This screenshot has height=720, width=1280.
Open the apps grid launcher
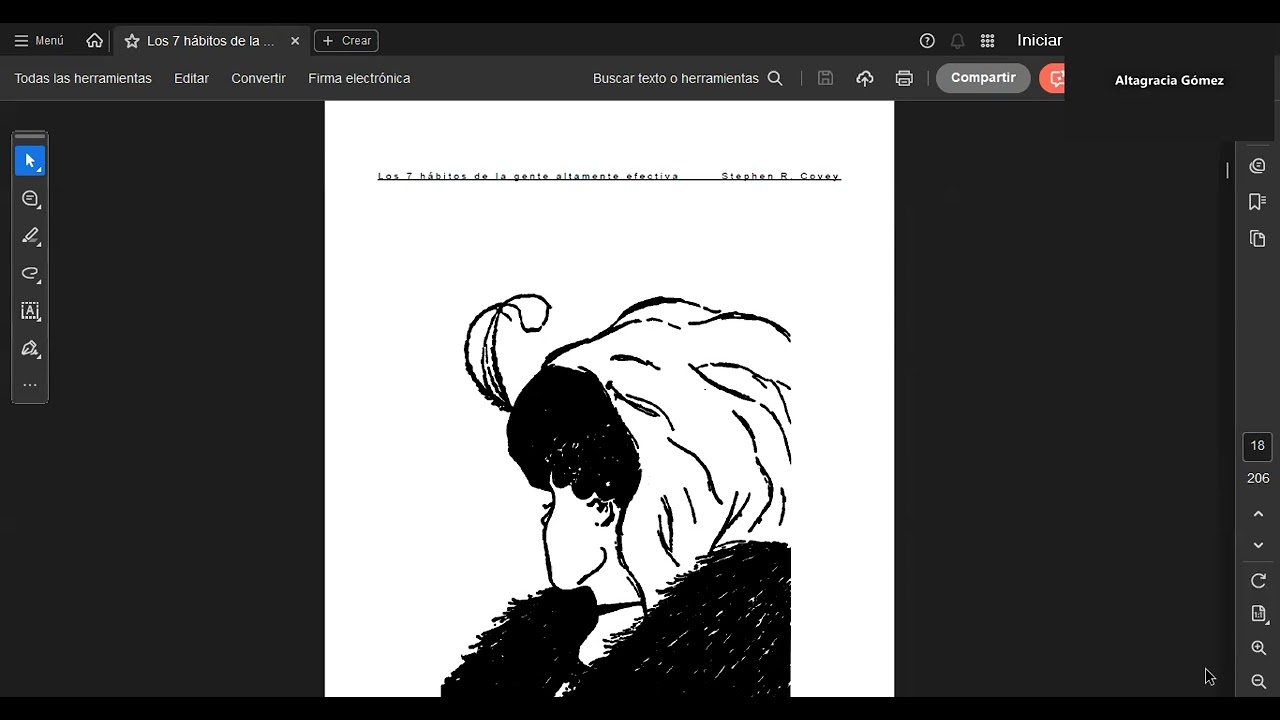click(x=987, y=41)
